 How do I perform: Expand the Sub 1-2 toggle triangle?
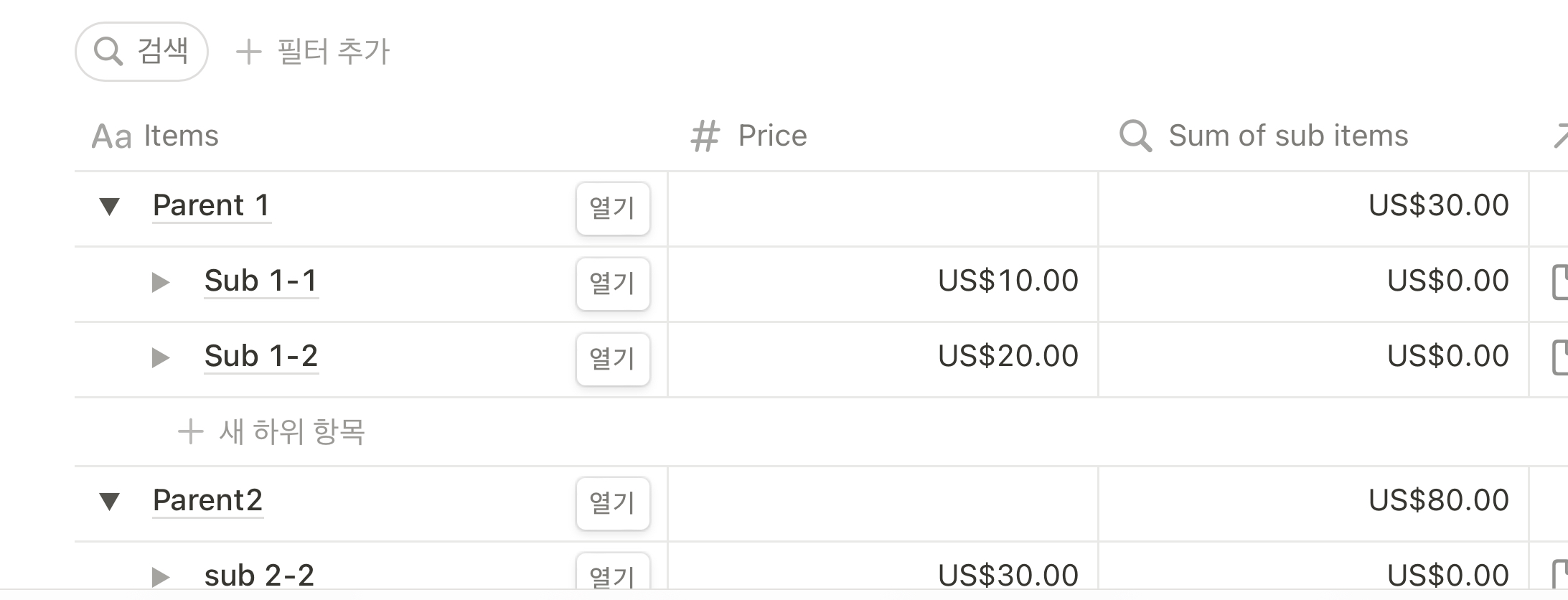tap(161, 357)
